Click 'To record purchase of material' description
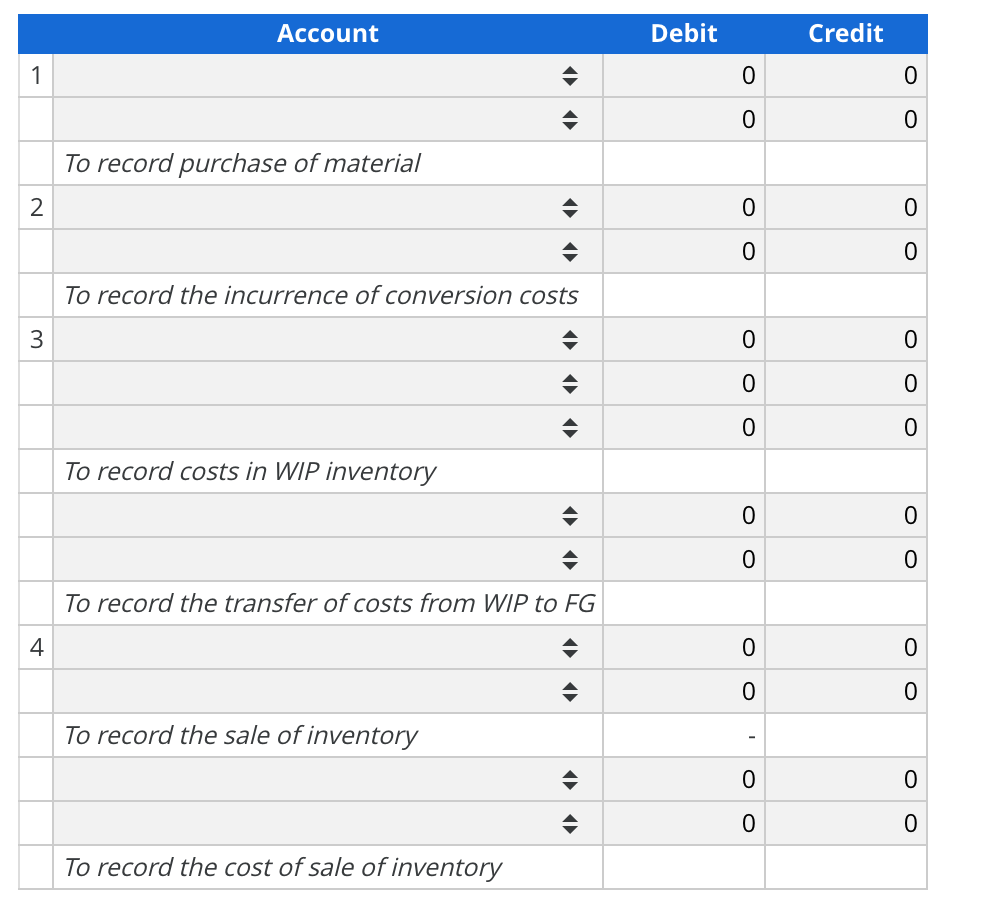998x916 pixels. point(242,164)
